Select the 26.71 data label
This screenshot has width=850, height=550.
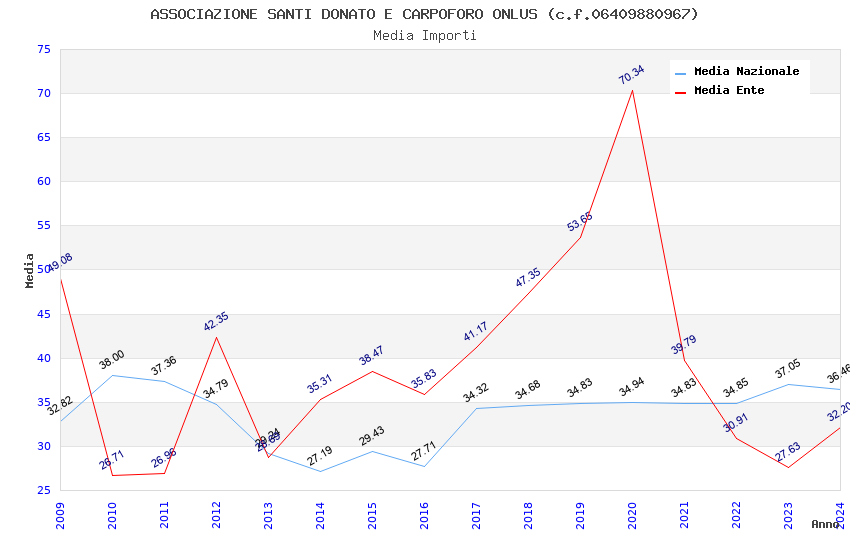pos(112,460)
